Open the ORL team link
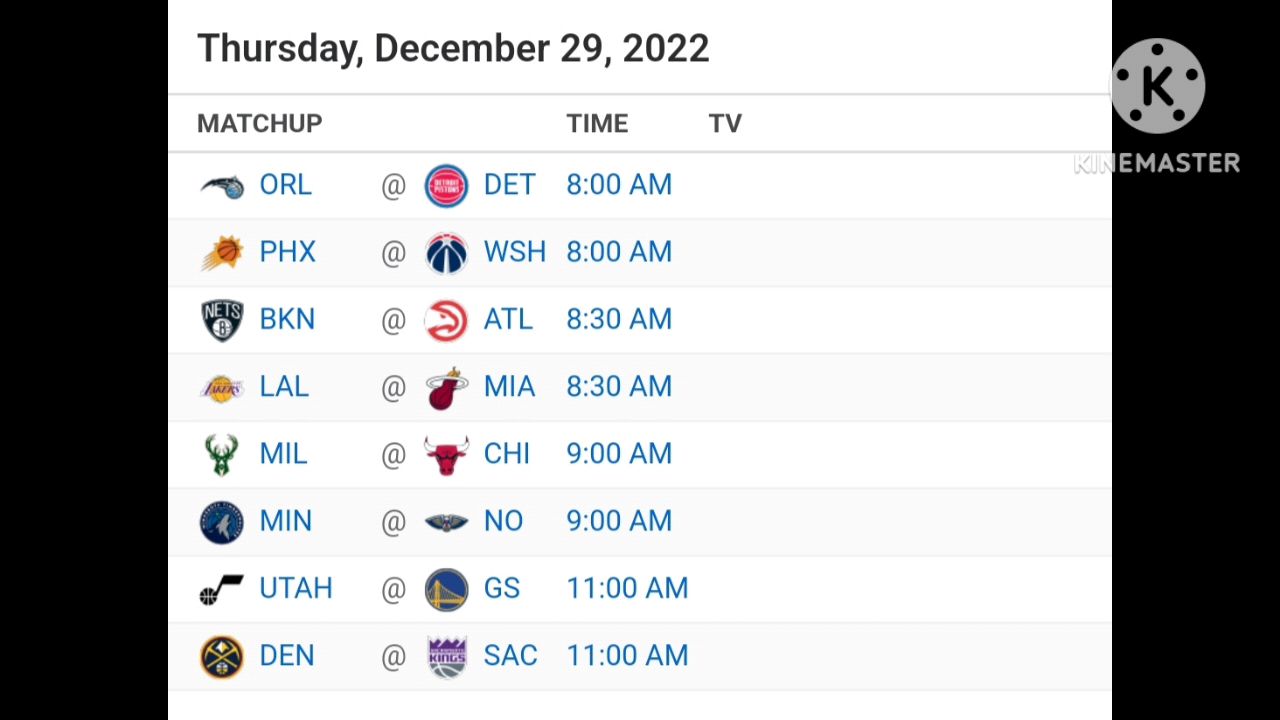Screen dimensions: 1280x720 [x=285, y=186]
